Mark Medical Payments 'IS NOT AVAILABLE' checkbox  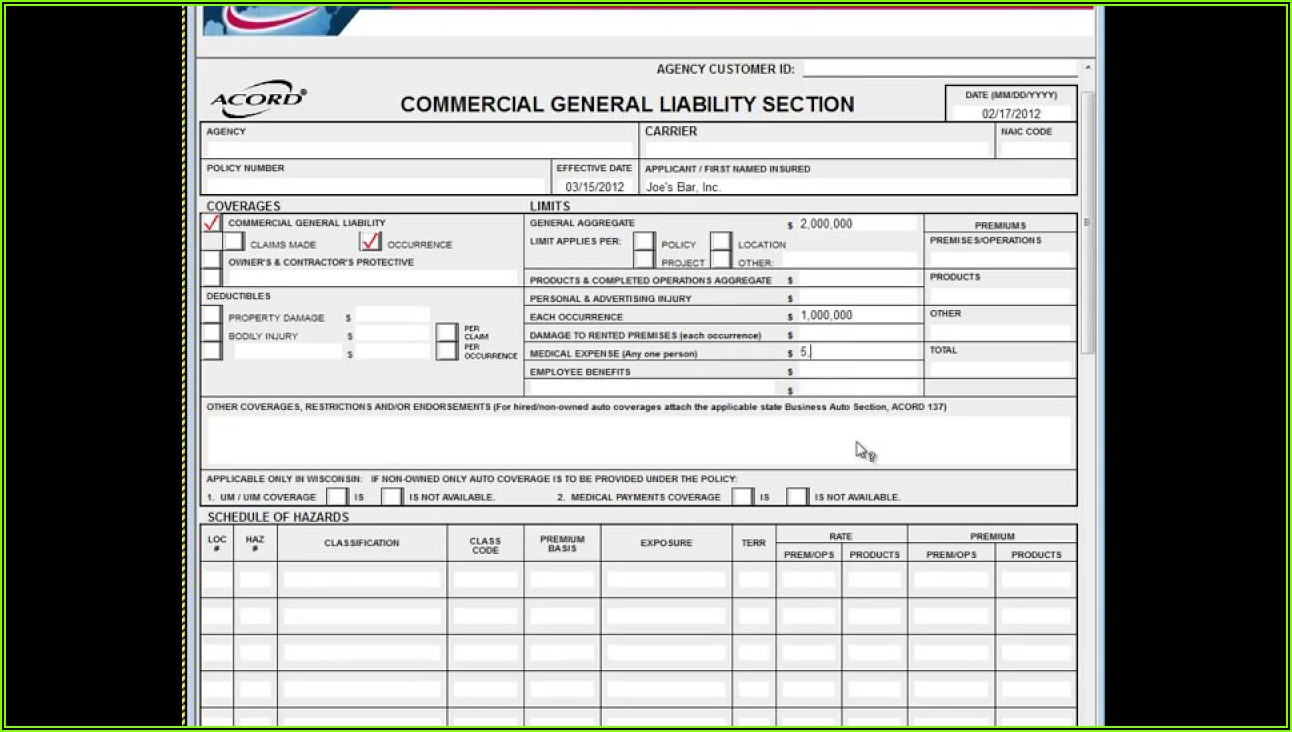tap(797, 496)
